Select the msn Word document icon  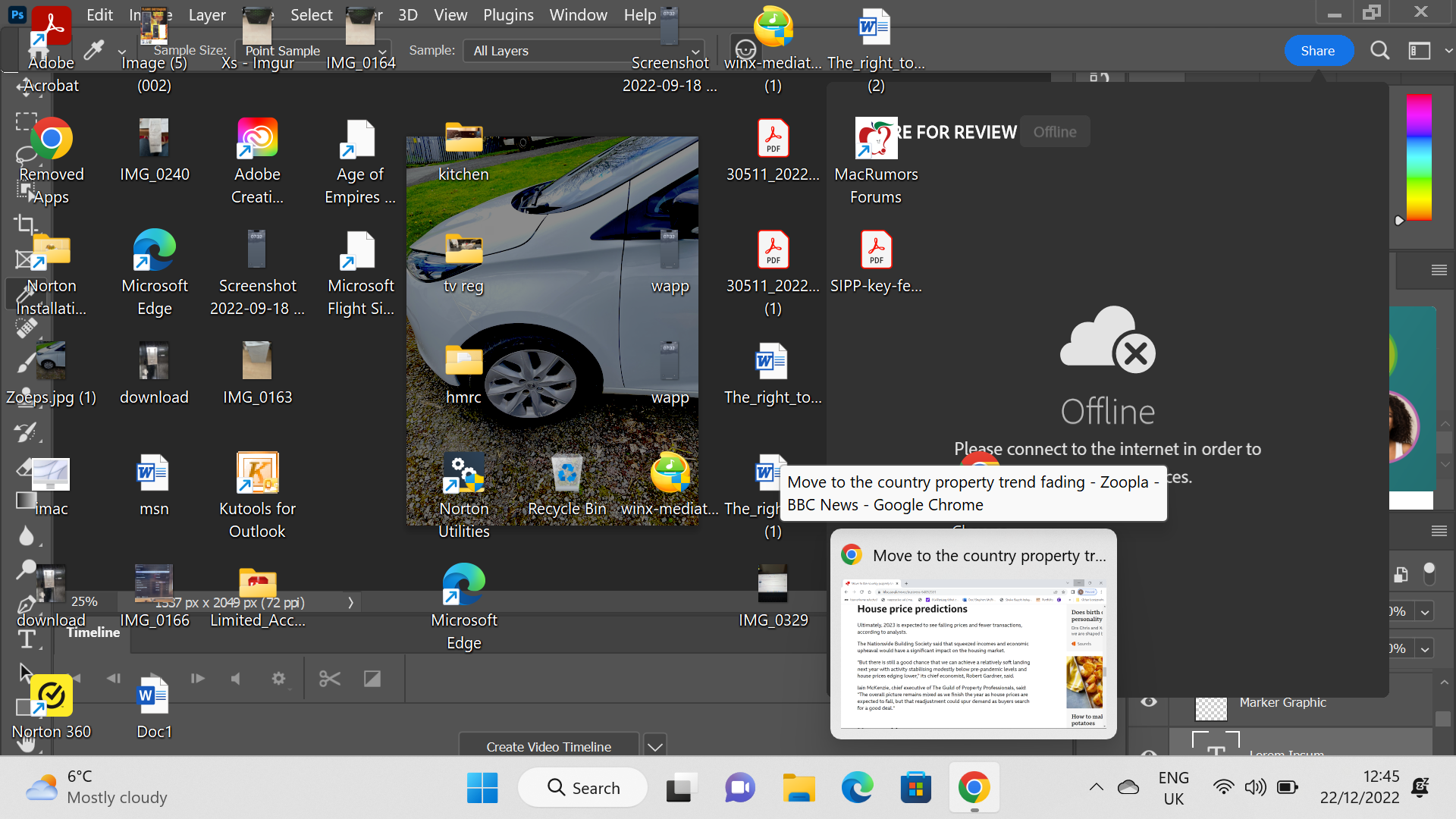pyautogui.click(x=154, y=485)
